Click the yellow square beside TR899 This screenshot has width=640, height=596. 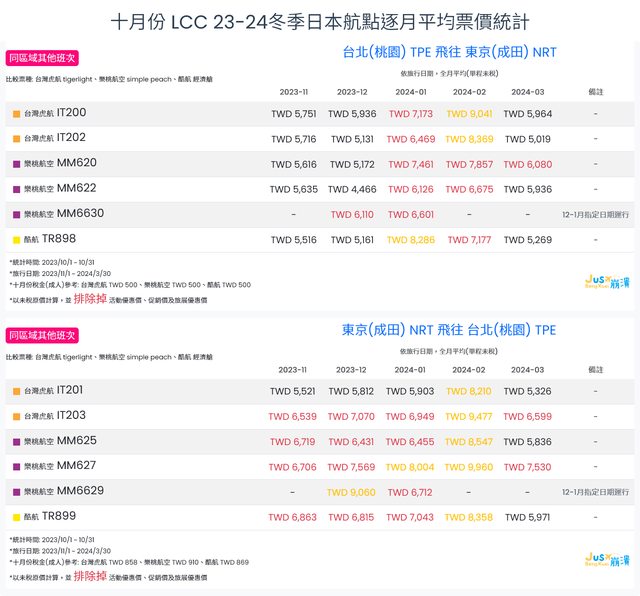pyautogui.click(x=16, y=518)
